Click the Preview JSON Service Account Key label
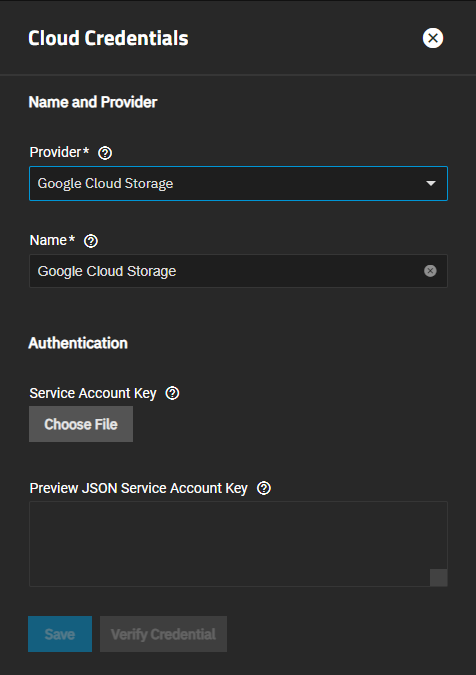 (139, 489)
